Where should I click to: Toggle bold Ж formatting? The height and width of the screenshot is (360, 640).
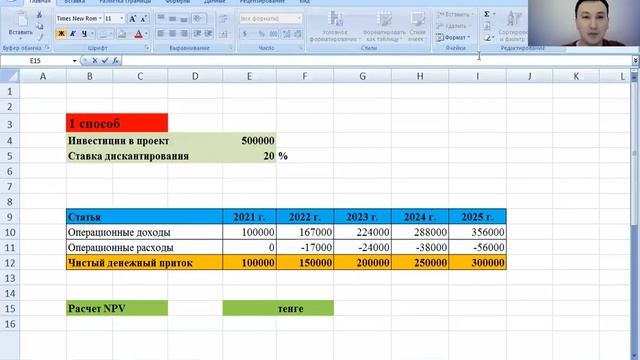coord(61,34)
